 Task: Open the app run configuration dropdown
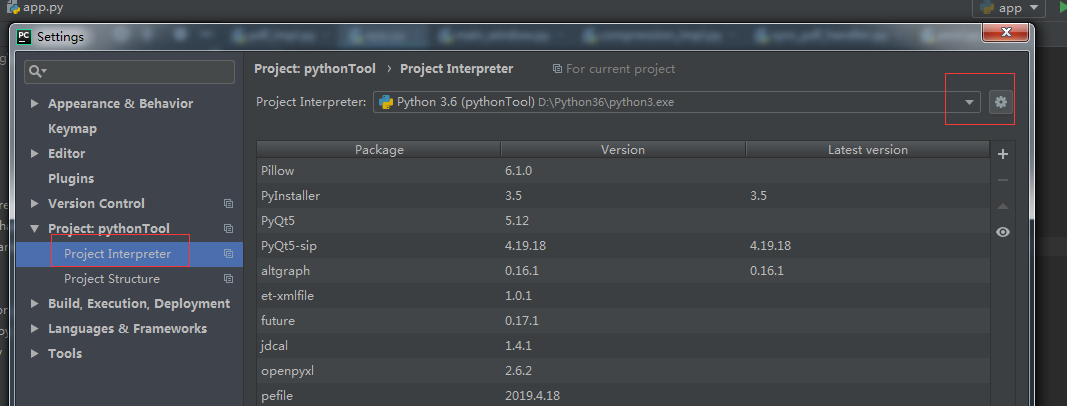coord(1008,8)
